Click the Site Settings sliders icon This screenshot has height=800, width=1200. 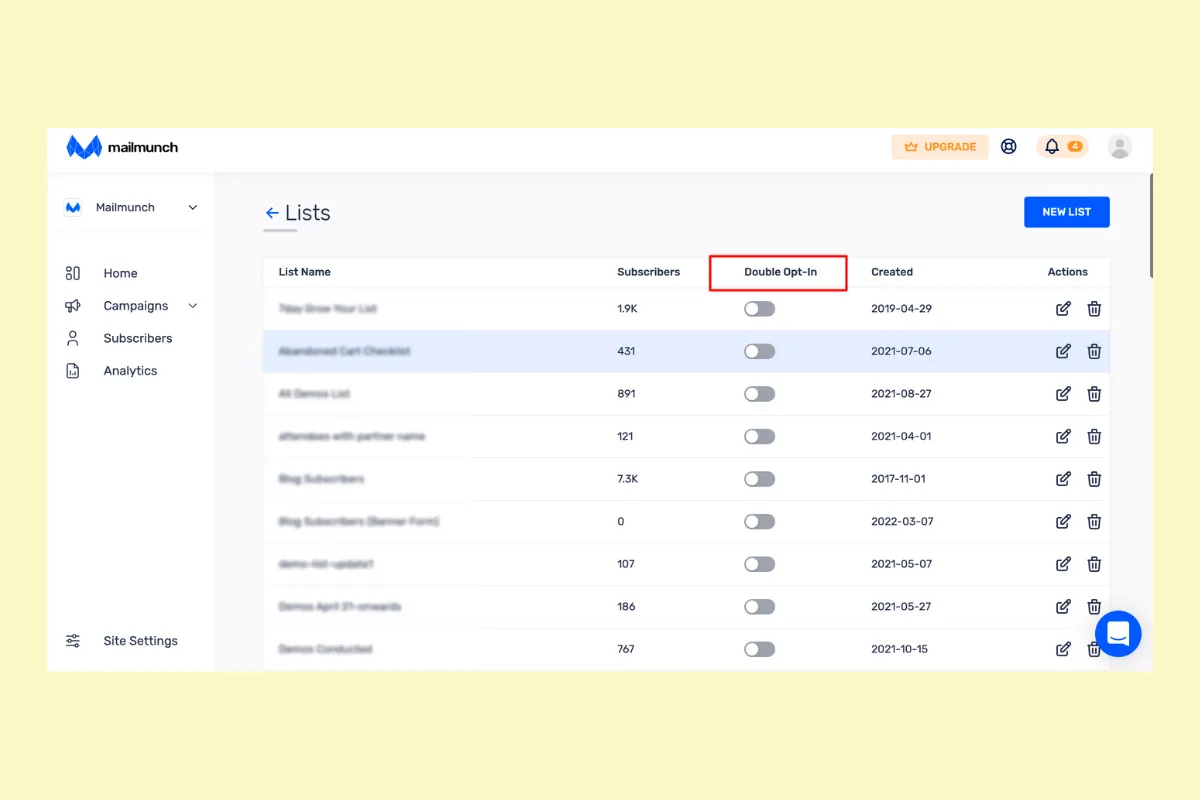pyautogui.click(x=73, y=641)
